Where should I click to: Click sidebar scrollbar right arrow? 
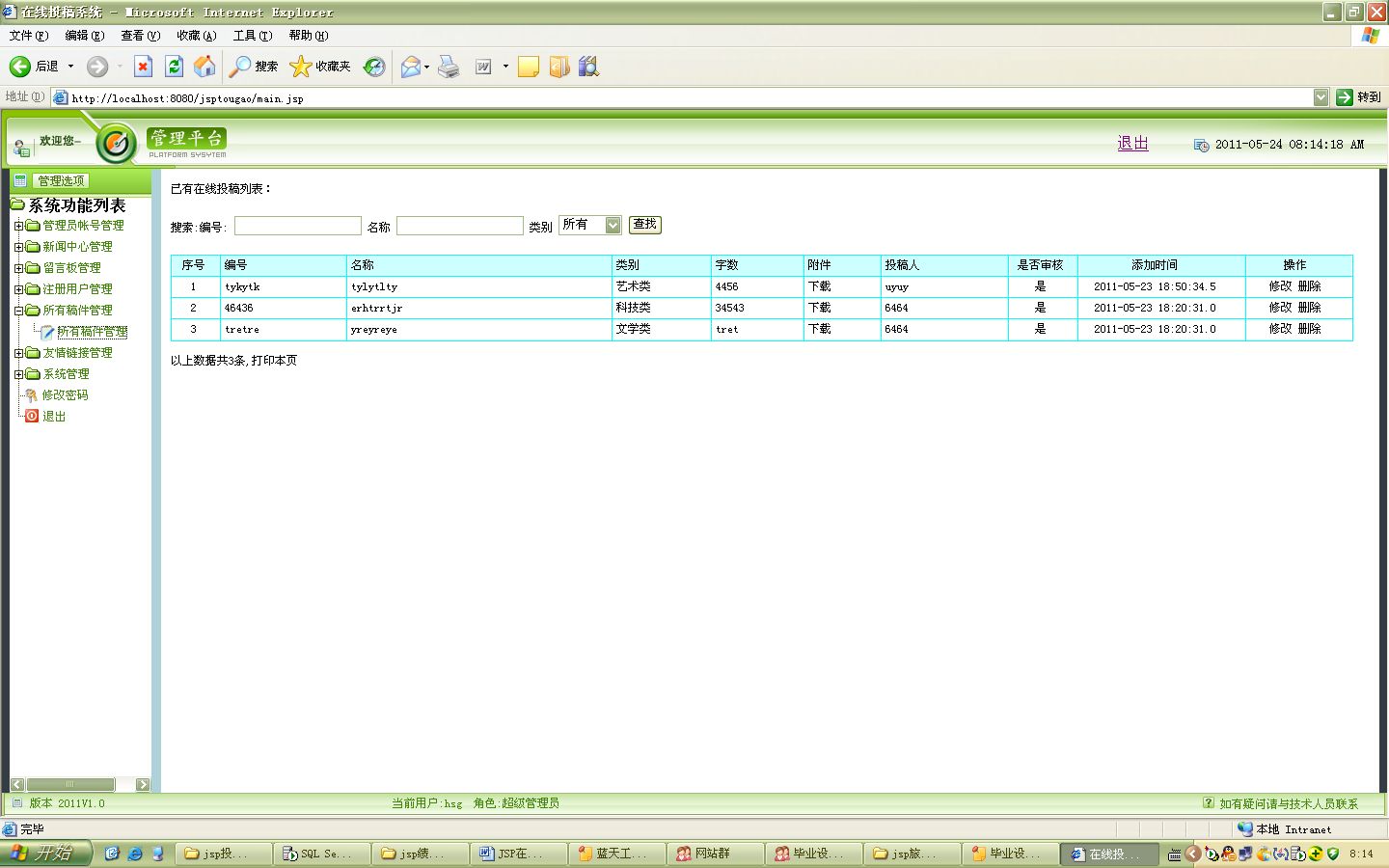click(x=143, y=784)
